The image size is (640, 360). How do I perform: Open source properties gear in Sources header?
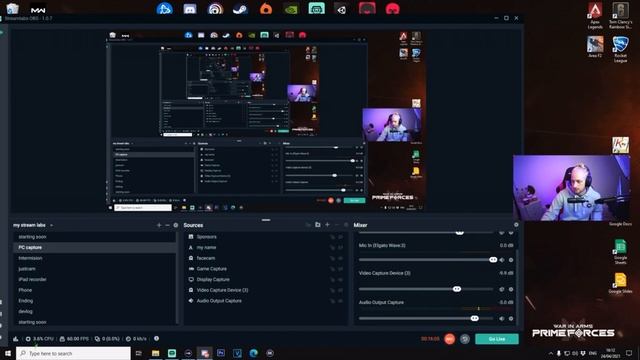point(346,225)
